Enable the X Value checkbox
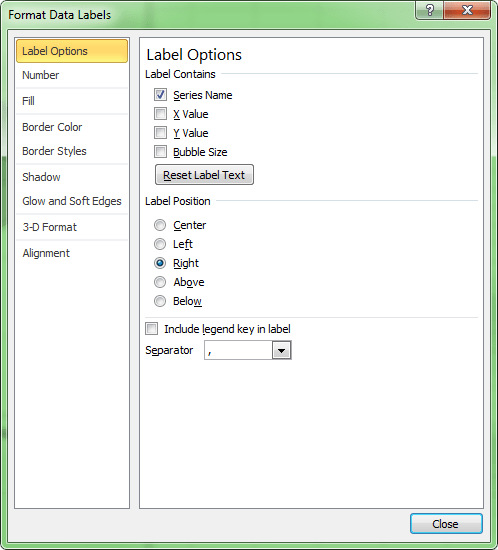This screenshot has width=498, height=550. click(160, 114)
